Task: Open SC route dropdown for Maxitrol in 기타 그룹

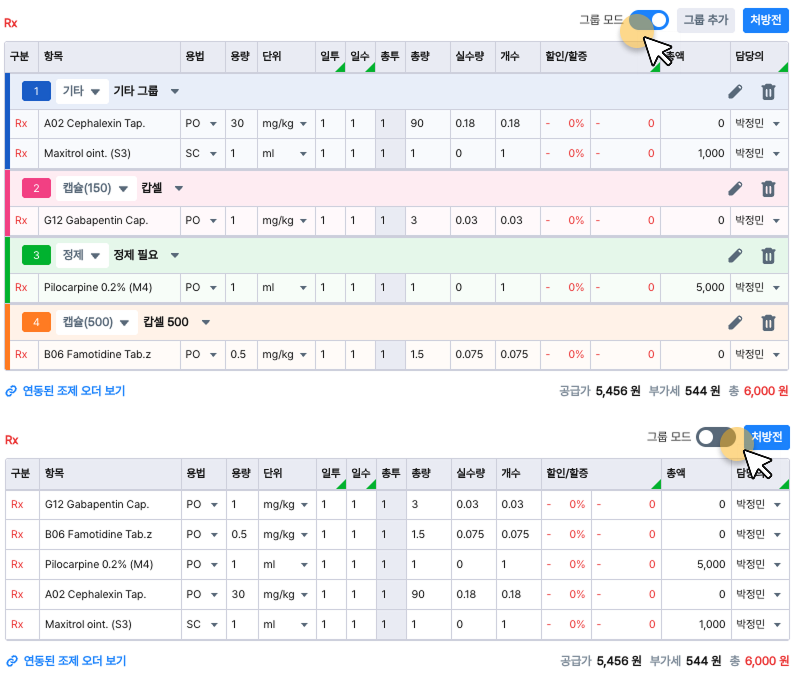Action: [x=202, y=153]
